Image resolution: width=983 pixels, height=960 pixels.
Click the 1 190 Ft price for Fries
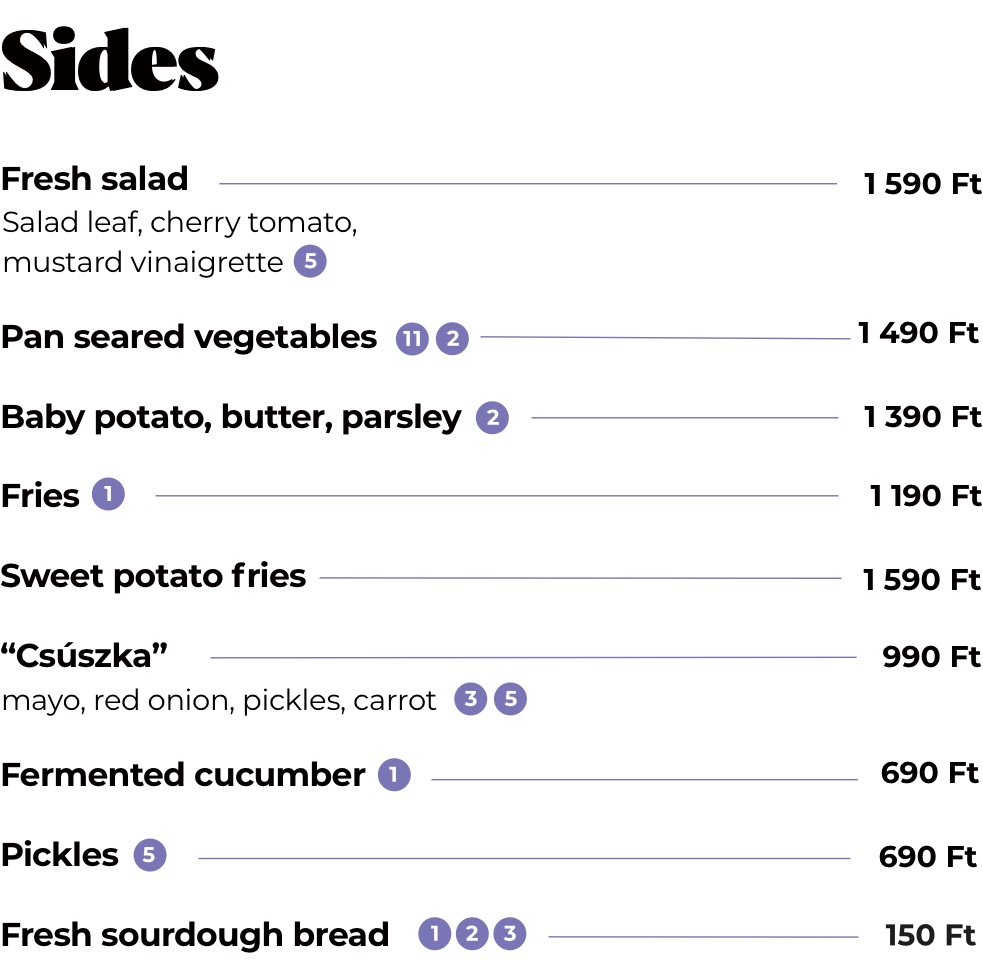click(x=925, y=496)
